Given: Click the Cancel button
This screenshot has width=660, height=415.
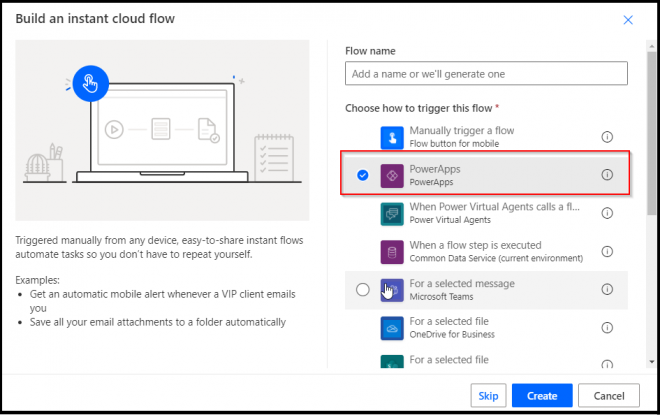Looking at the screenshot, I should click(x=609, y=396).
